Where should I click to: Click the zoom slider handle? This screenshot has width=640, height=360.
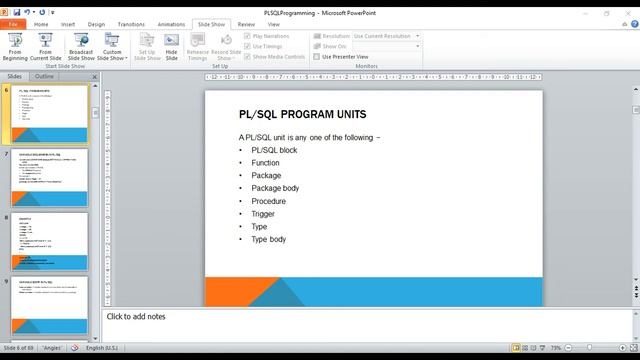coord(589,348)
